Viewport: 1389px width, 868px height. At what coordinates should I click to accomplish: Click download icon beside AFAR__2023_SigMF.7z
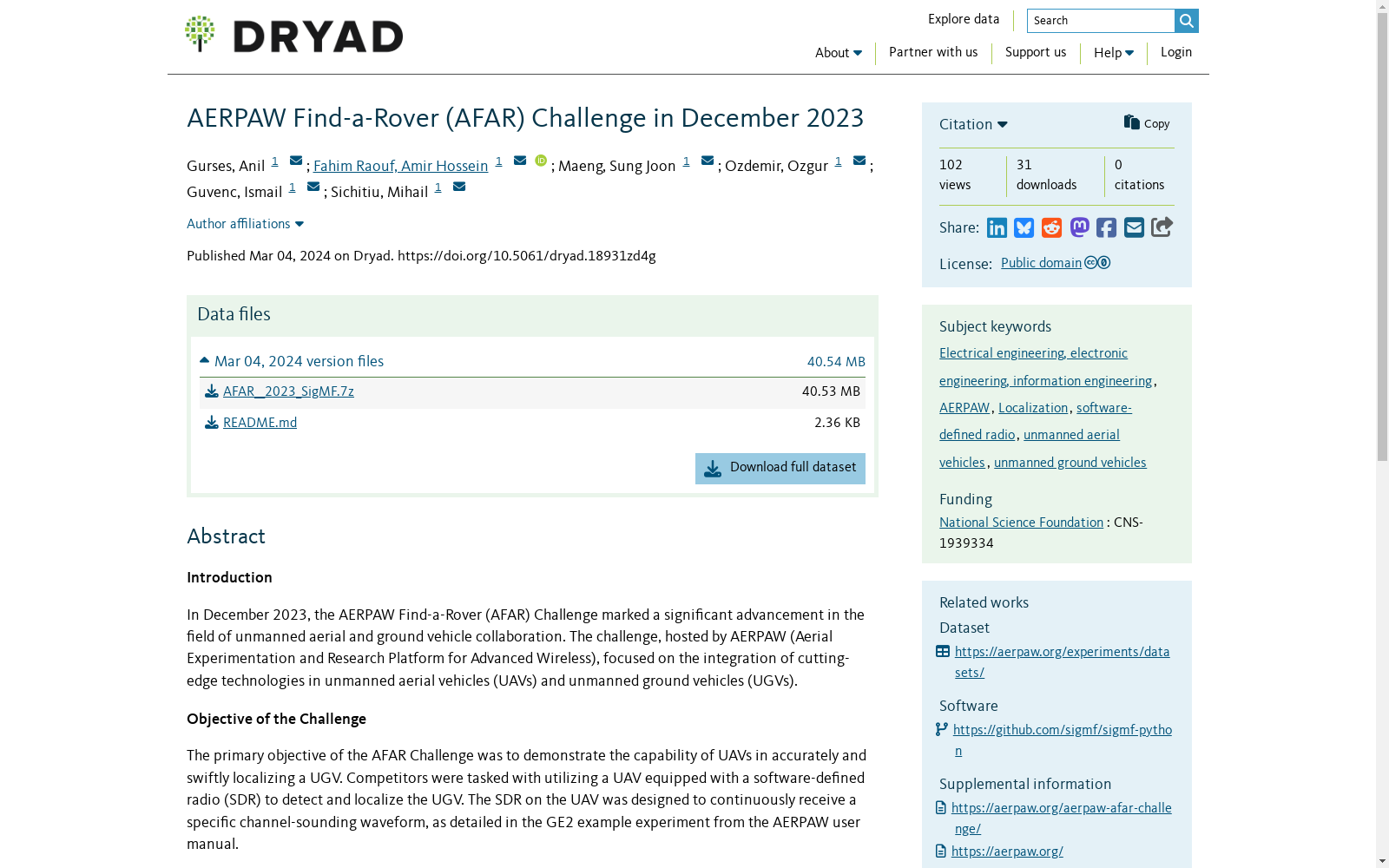click(x=211, y=391)
